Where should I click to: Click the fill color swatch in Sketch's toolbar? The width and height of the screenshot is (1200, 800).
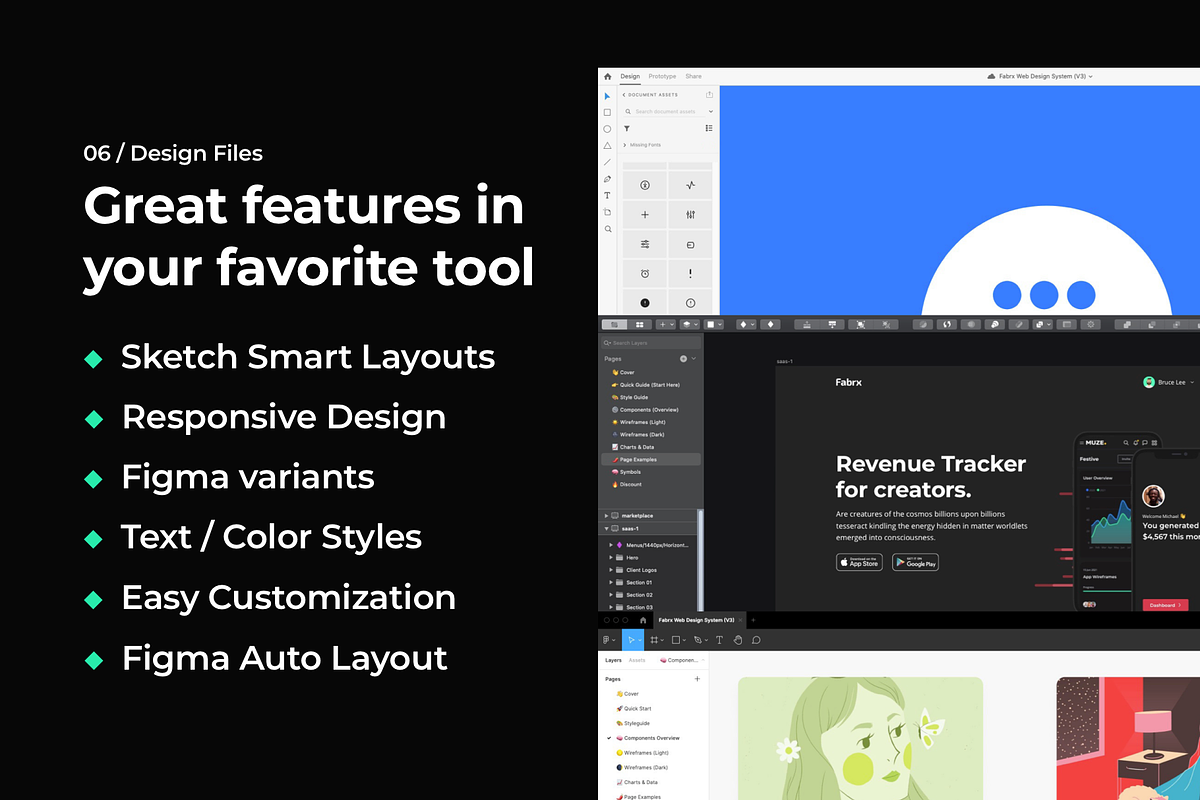click(713, 323)
